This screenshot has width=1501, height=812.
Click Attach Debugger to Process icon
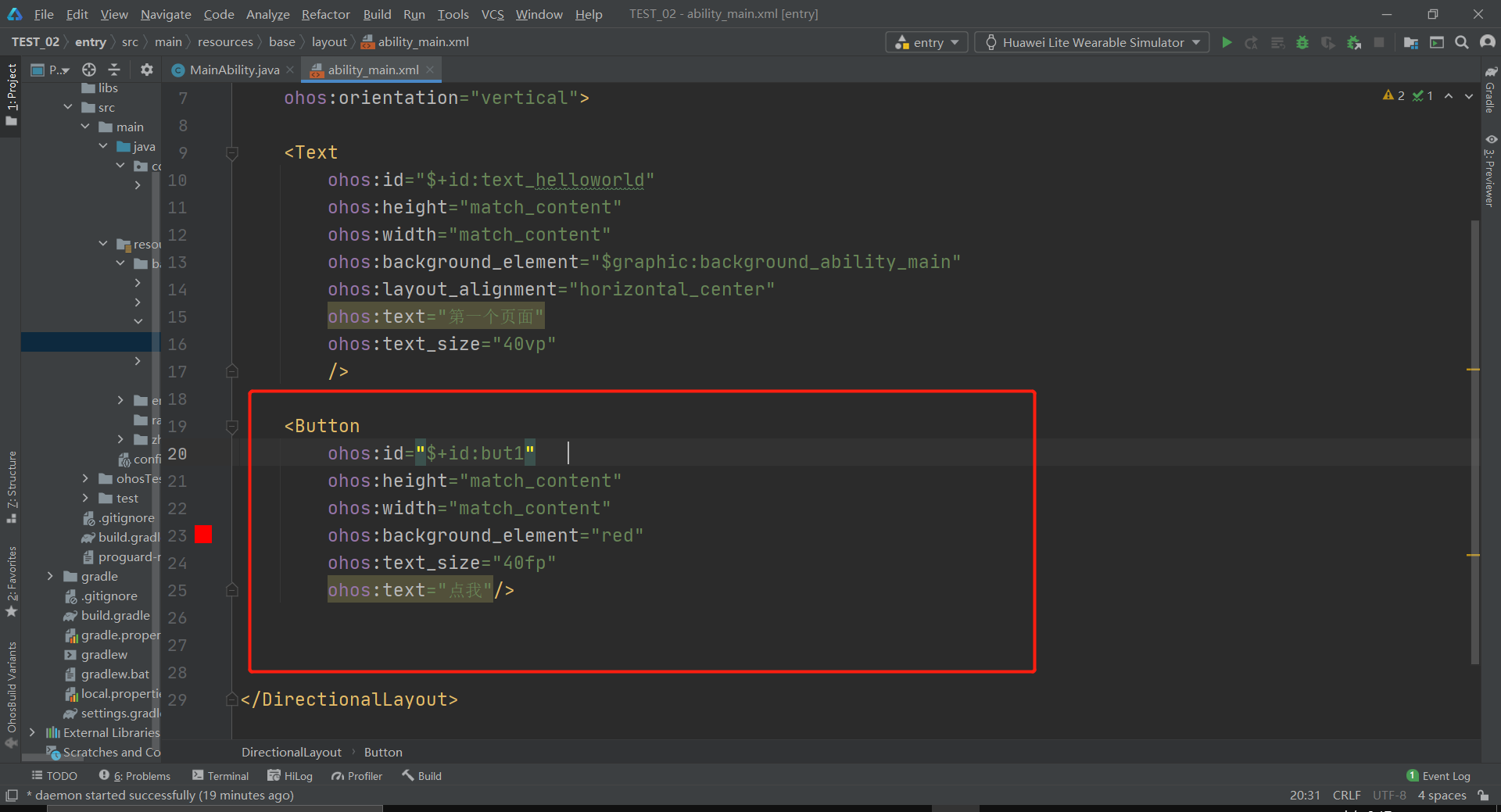click(1354, 42)
